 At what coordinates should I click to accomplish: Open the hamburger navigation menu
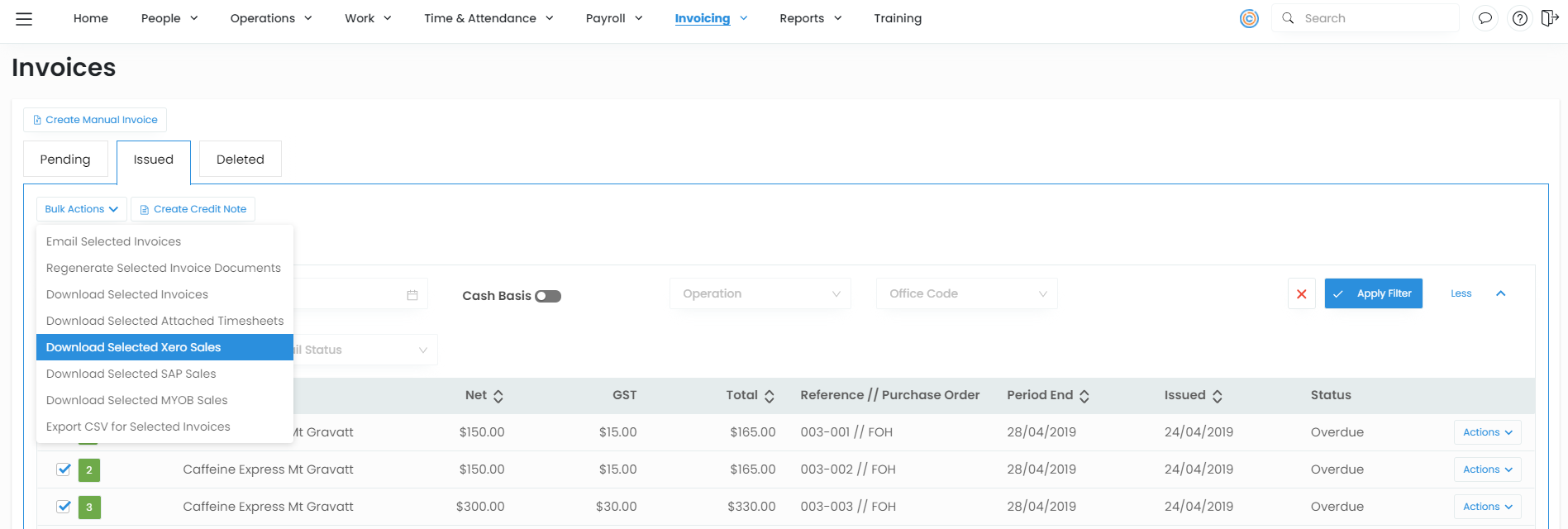[x=24, y=19]
